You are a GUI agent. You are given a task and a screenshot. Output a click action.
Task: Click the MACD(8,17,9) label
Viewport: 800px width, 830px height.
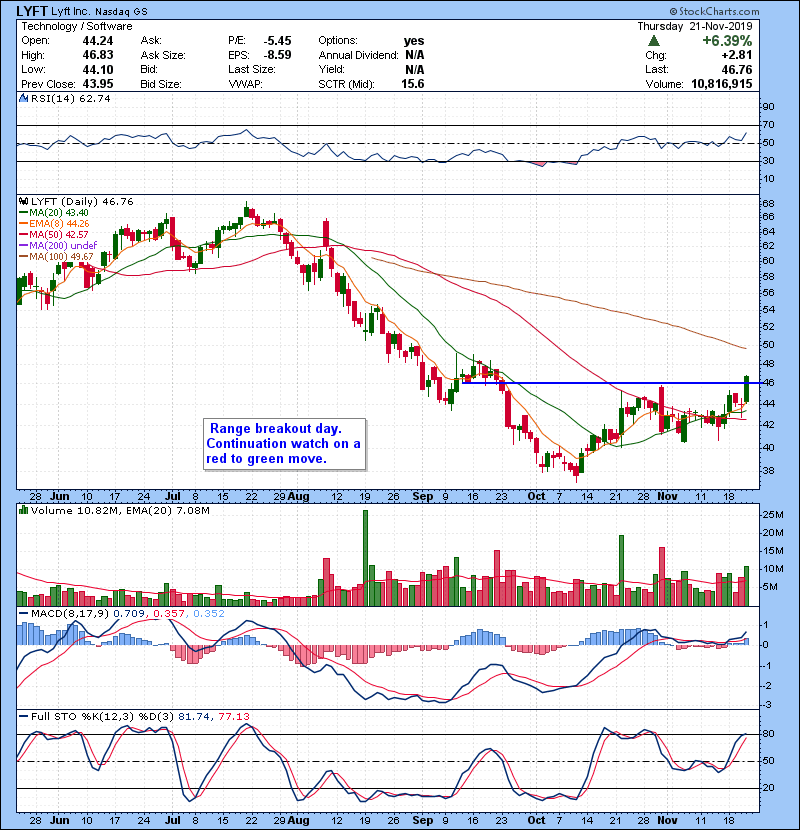[x=70, y=614]
